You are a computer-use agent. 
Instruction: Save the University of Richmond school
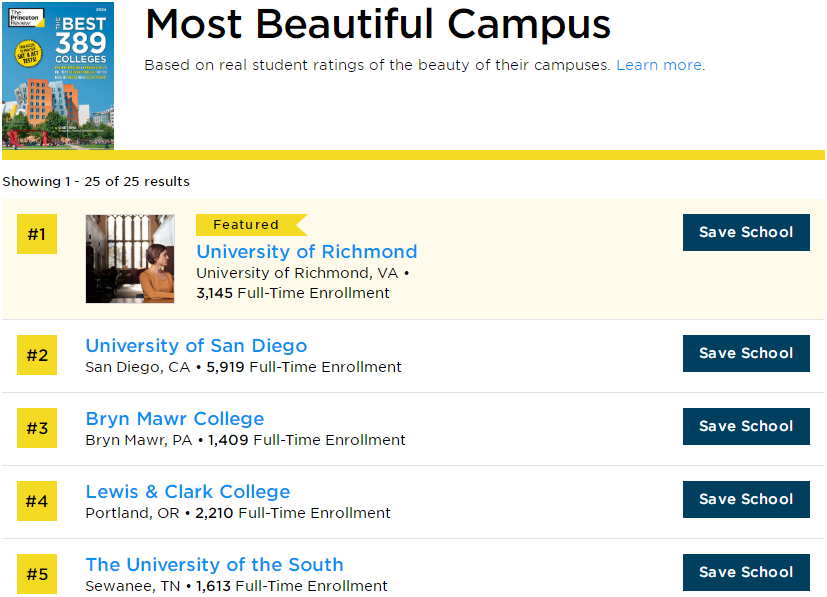pyautogui.click(x=745, y=232)
